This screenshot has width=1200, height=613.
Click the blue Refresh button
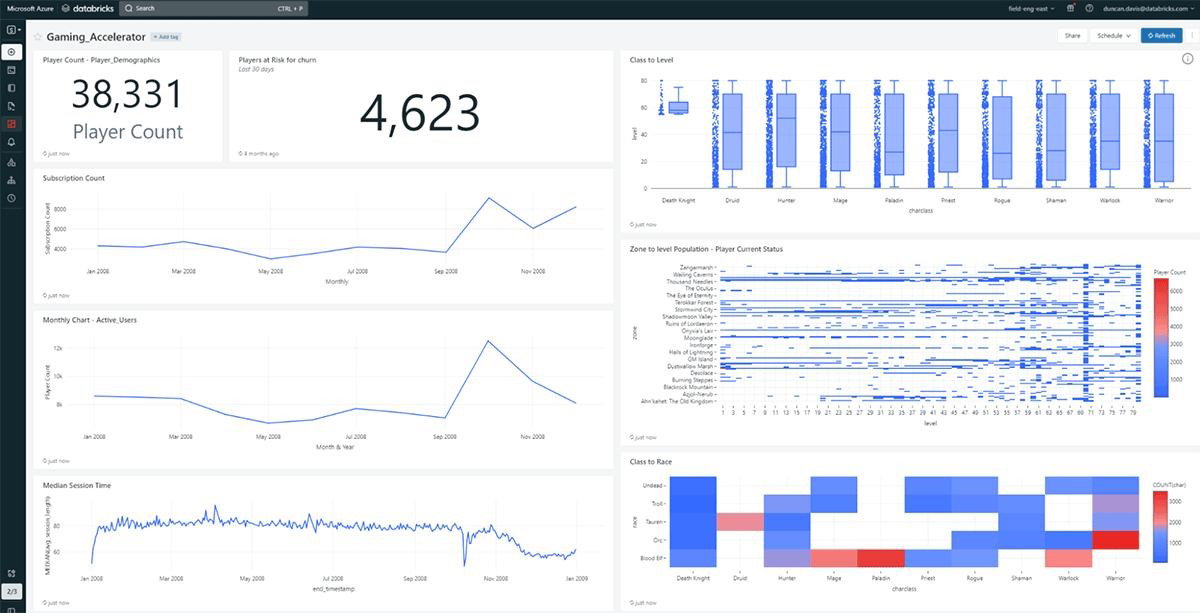1161,35
